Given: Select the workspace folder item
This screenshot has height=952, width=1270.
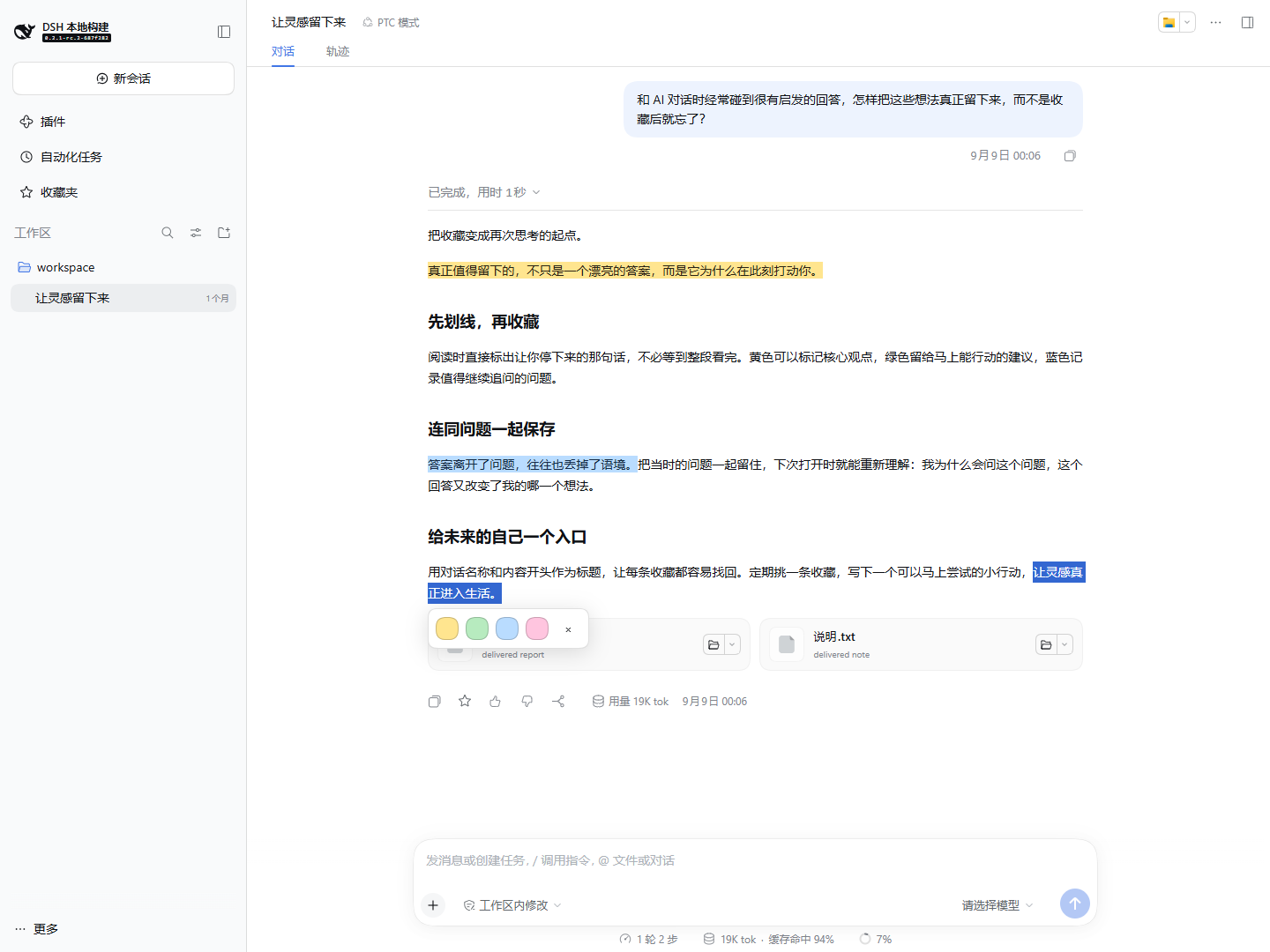Looking at the screenshot, I should click(x=123, y=267).
